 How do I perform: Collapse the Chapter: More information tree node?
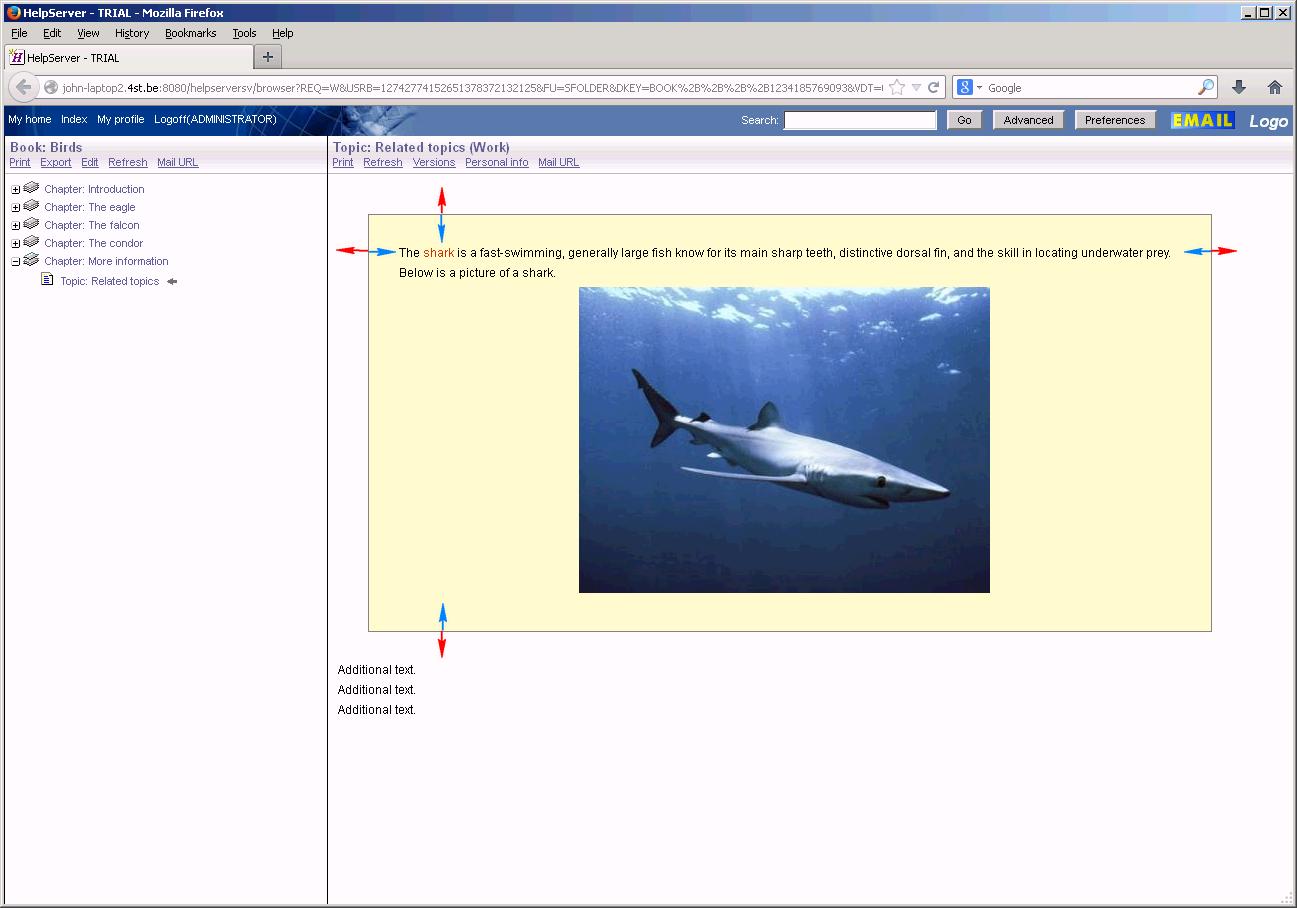tap(15, 261)
